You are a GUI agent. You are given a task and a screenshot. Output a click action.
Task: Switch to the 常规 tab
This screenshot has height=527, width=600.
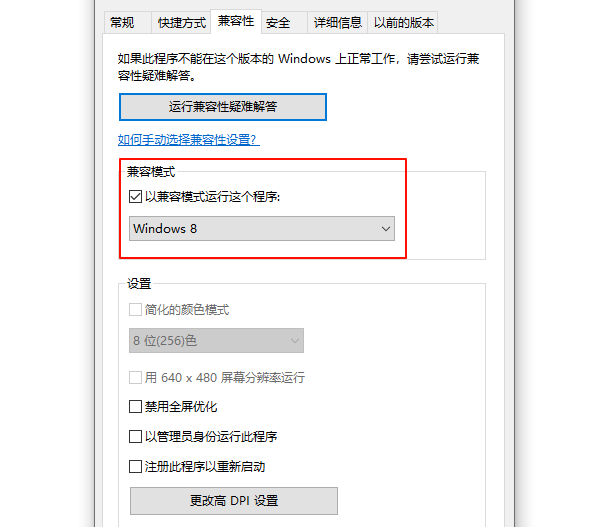(x=122, y=22)
